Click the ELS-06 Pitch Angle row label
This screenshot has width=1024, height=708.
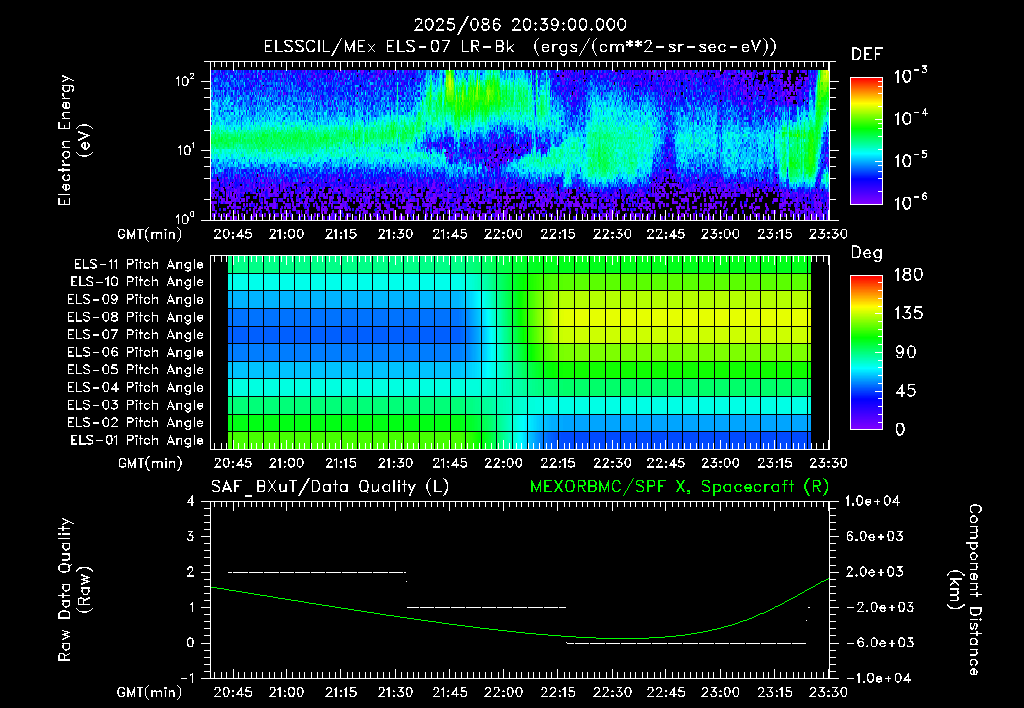(136, 352)
